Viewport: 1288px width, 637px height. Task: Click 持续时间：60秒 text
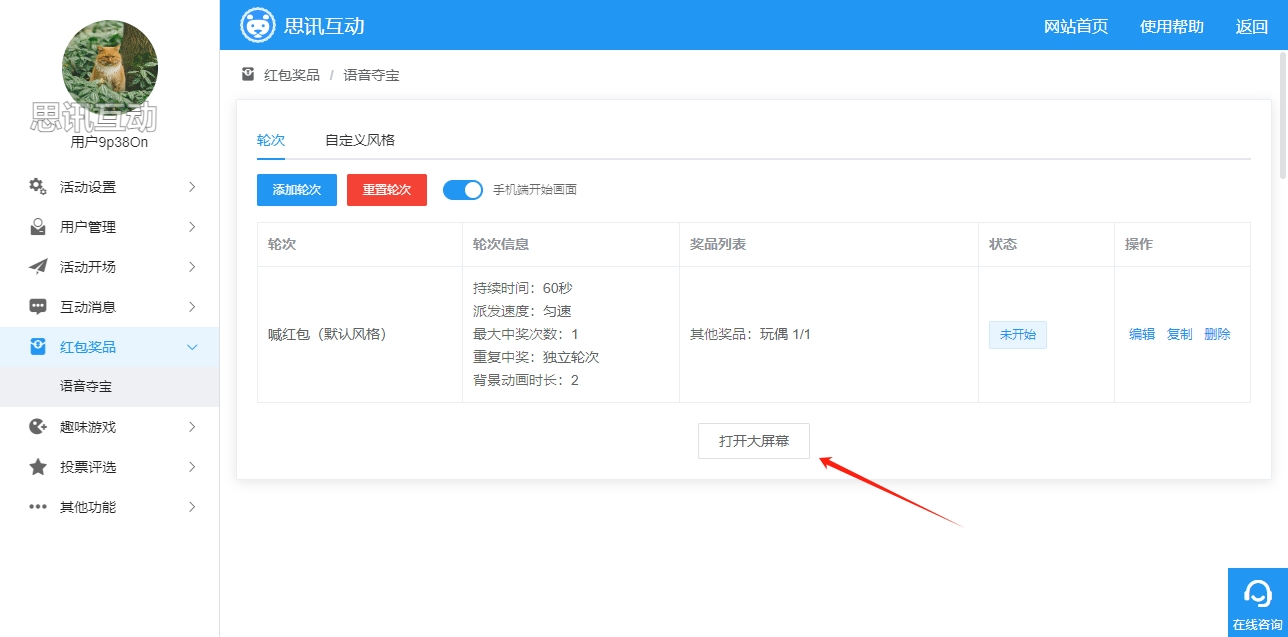coord(523,289)
